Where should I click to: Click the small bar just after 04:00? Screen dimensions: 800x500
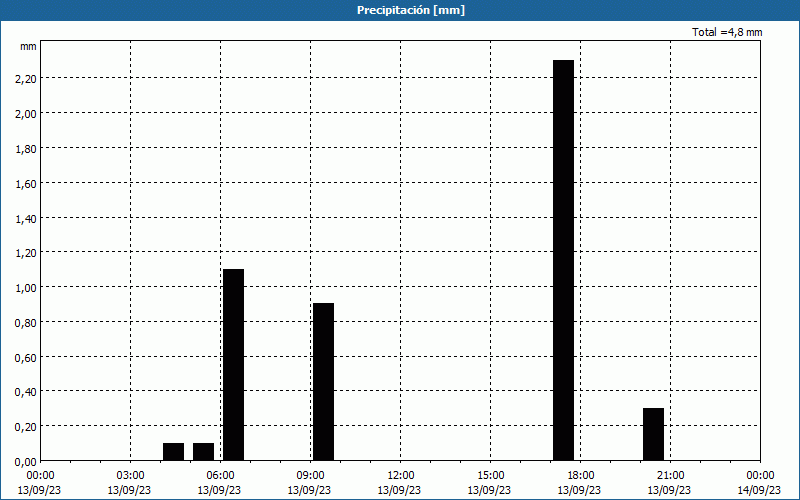pos(173,452)
